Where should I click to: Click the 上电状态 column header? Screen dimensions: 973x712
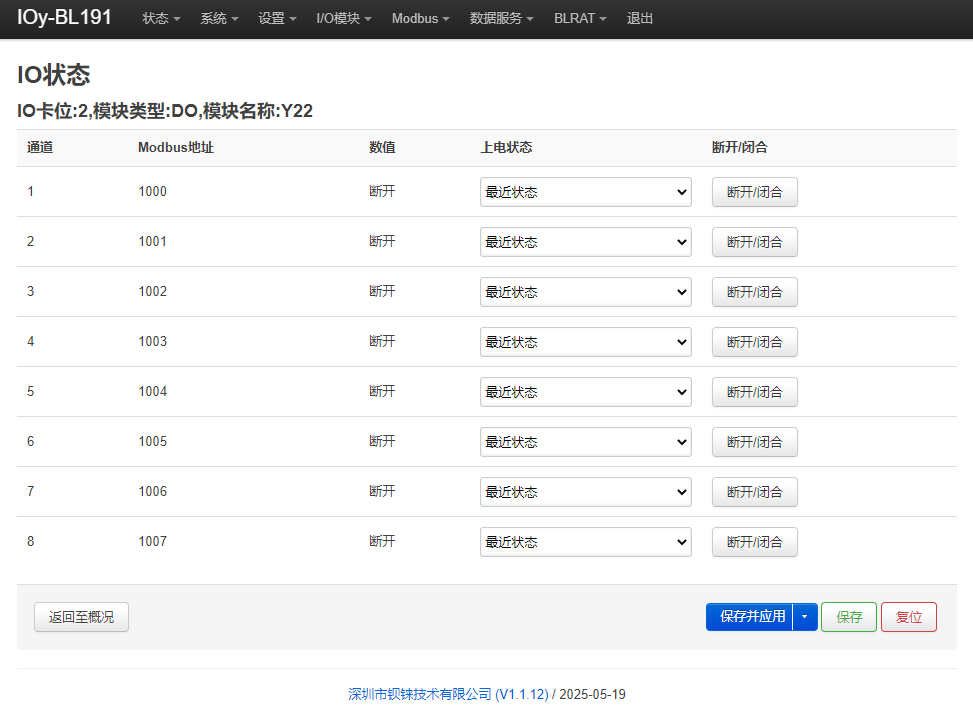pos(506,147)
